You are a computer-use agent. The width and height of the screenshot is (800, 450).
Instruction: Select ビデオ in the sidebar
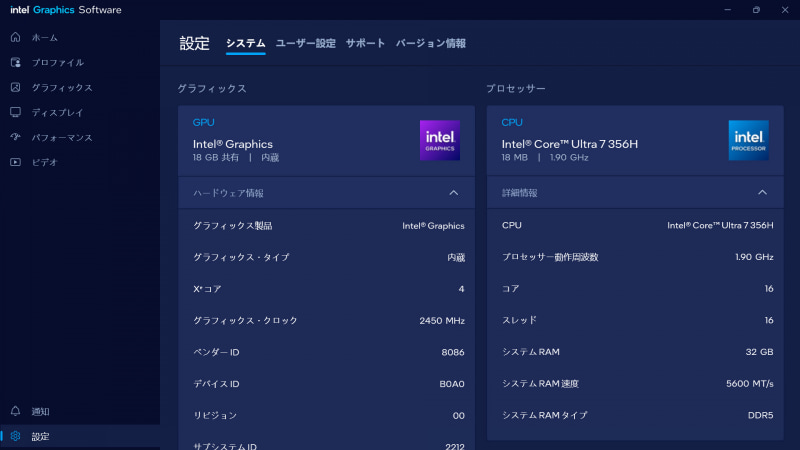tap(45, 162)
